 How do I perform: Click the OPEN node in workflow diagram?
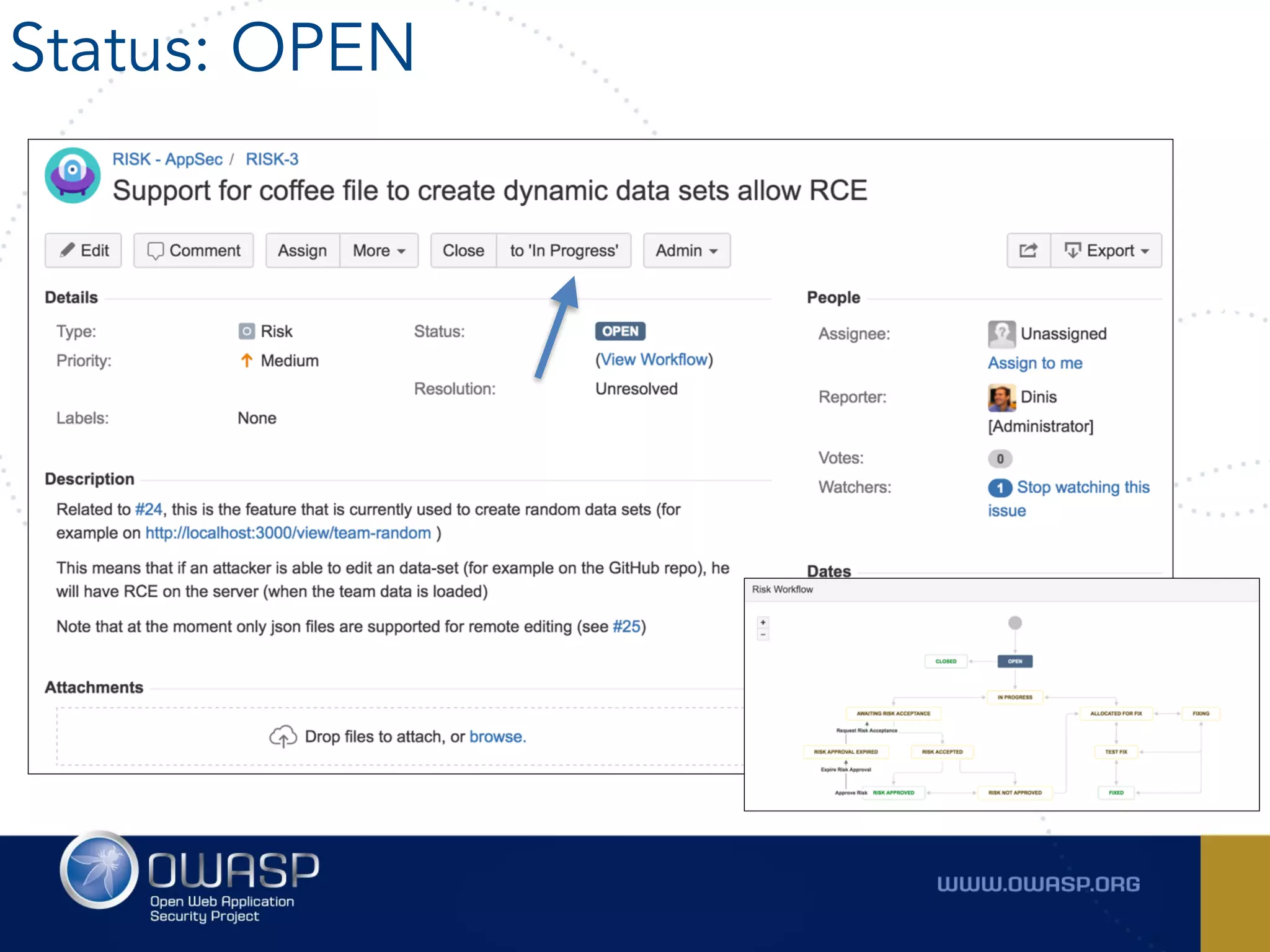(x=1015, y=661)
